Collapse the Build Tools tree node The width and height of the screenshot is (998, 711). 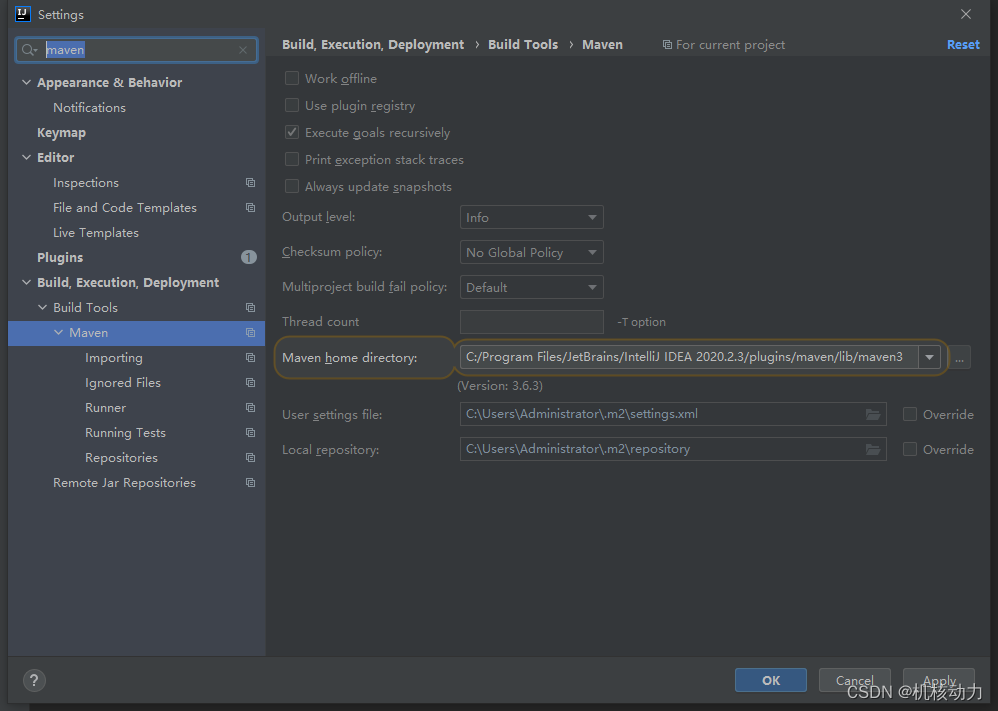[x=43, y=307]
